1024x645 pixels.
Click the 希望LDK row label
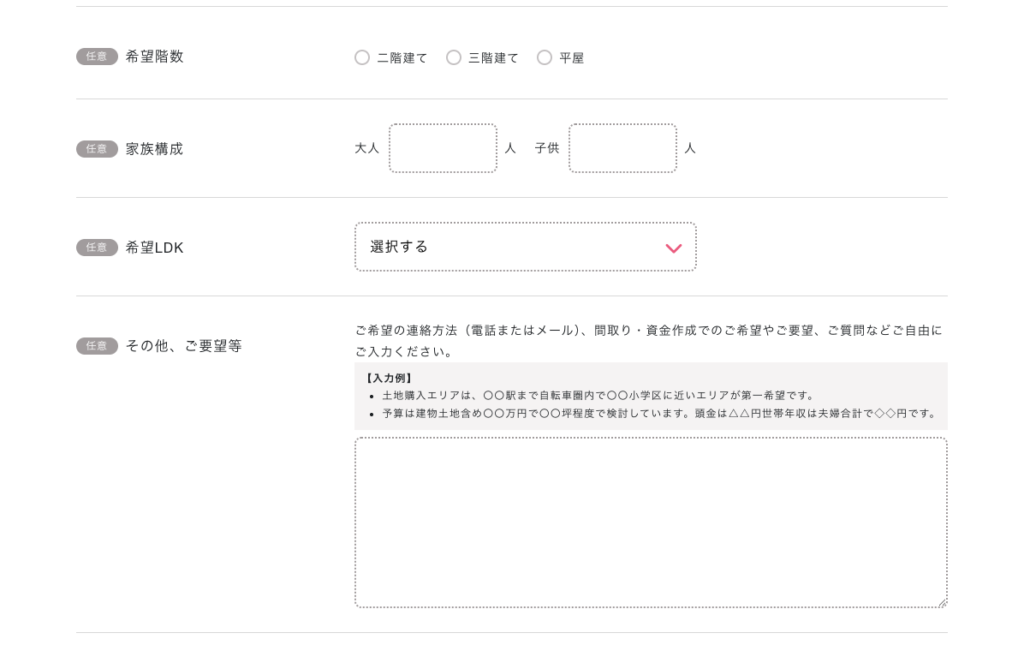[152, 247]
